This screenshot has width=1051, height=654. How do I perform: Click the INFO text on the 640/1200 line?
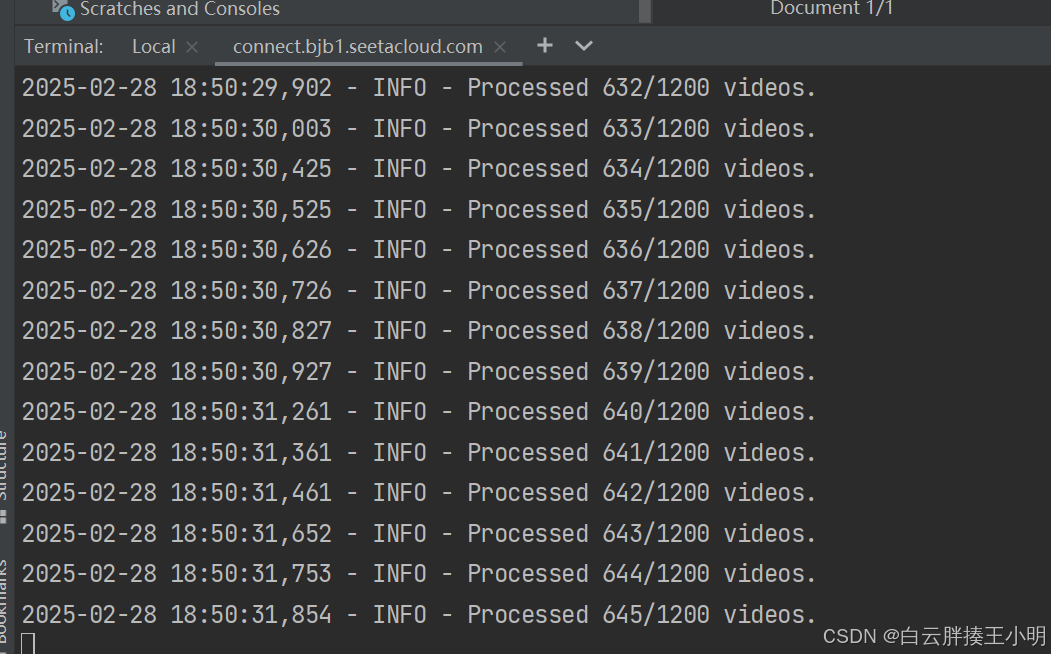399,411
